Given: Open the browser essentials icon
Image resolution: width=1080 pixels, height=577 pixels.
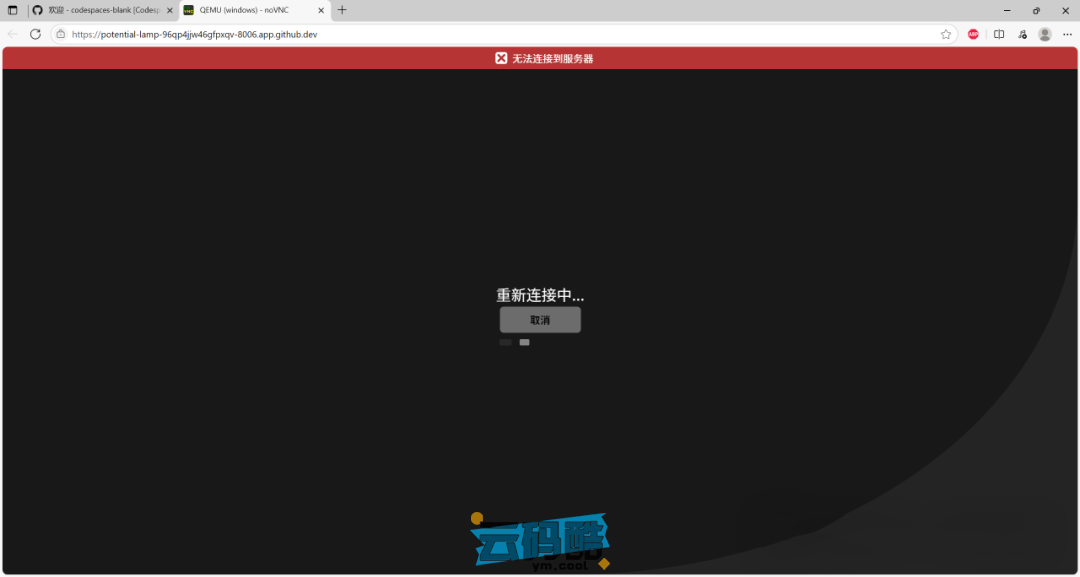Looking at the screenshot, I should (x=1022, y=34).
